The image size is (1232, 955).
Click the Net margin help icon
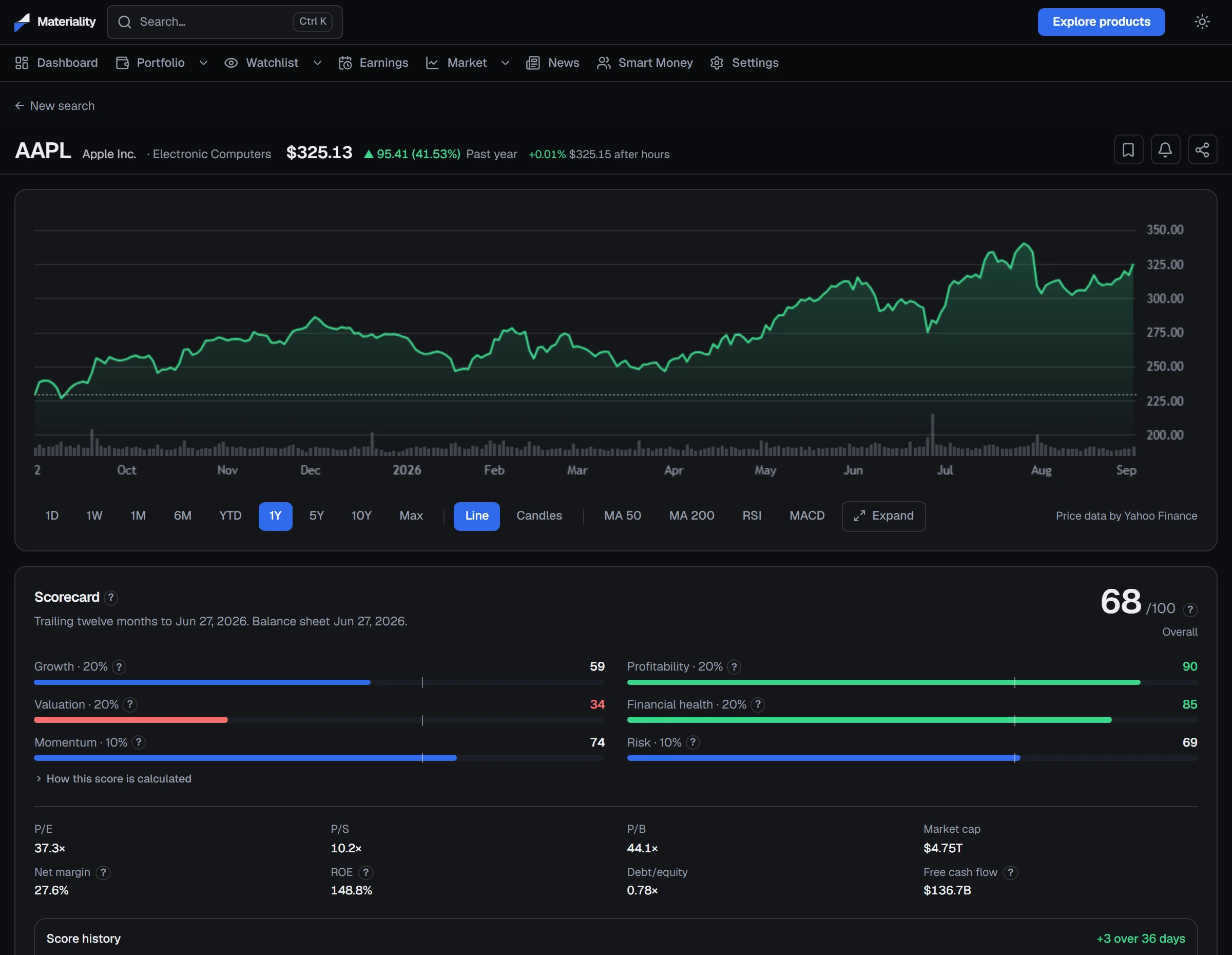pos(103,873)
